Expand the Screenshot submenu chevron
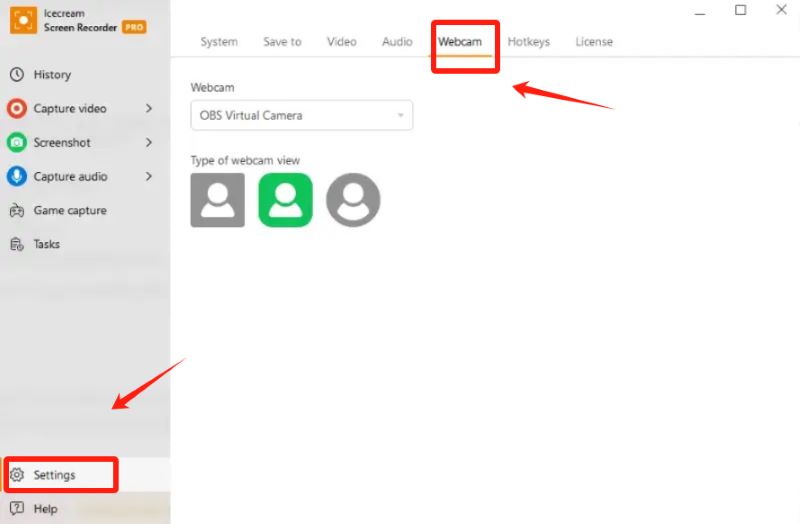This screenshot has height=524, width=800. click(x=148, y=142)
